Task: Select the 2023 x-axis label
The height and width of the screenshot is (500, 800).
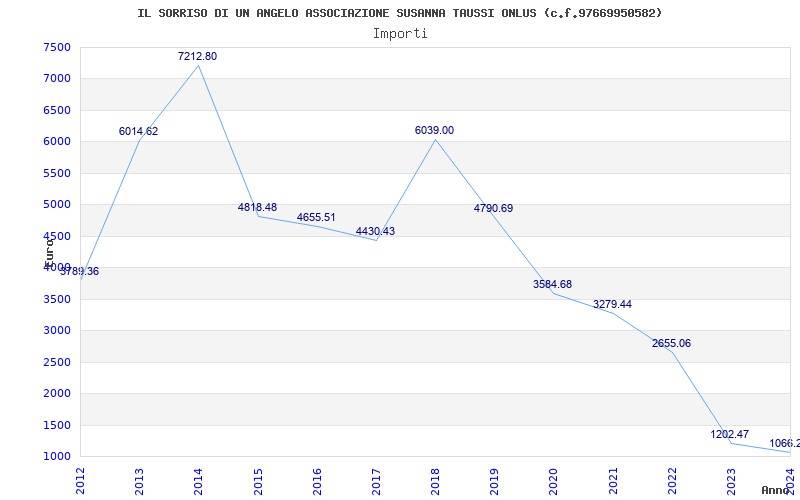Action: [731, 480]
